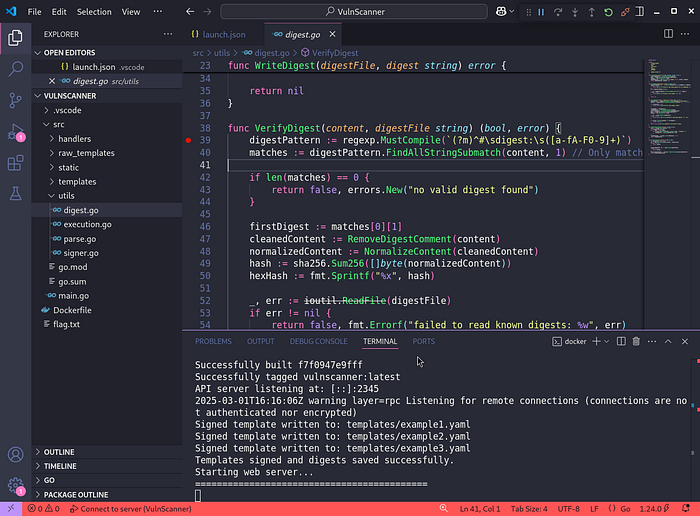Open the Explorer view in activity bar
This screenshot has height=516, width=700.
click(15, 37)
